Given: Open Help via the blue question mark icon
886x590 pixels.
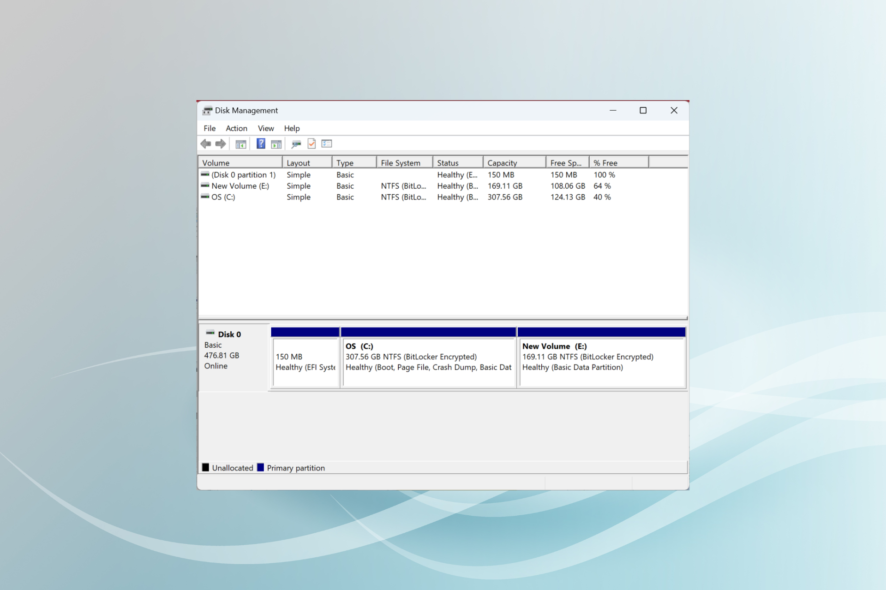Looking at the screenshot, I should (x=259, y=143).
